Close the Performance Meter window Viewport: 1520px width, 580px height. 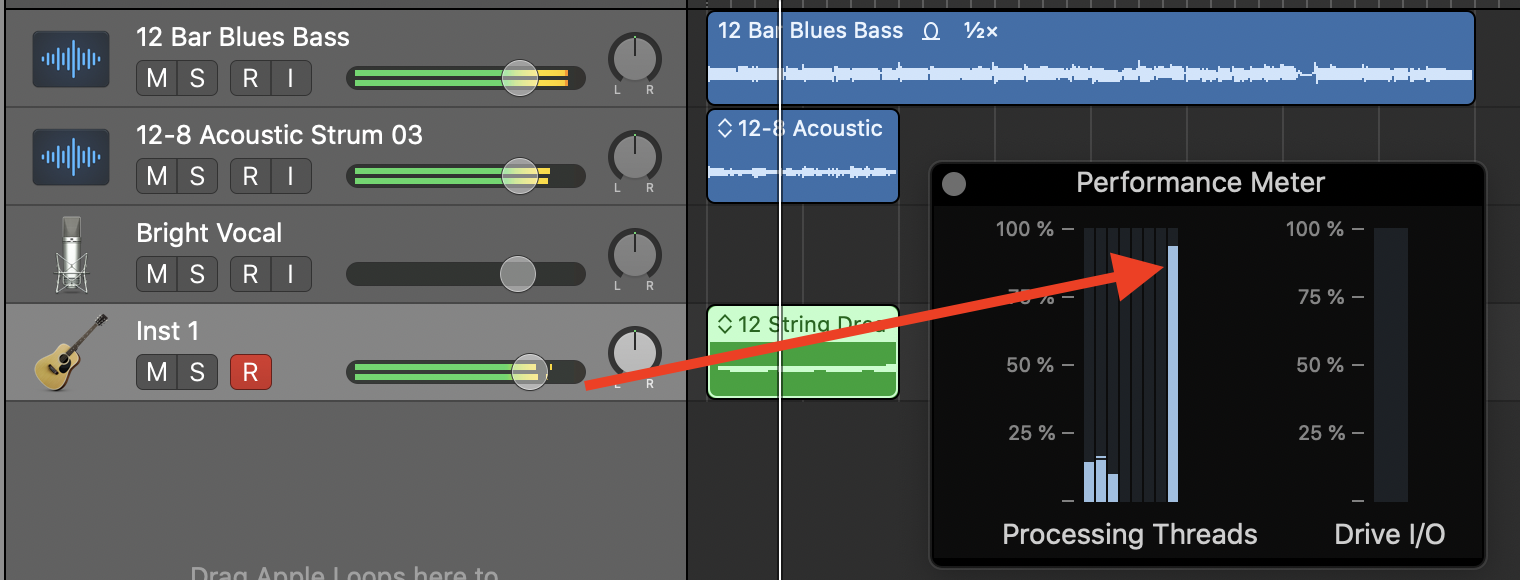click(954, 184)
